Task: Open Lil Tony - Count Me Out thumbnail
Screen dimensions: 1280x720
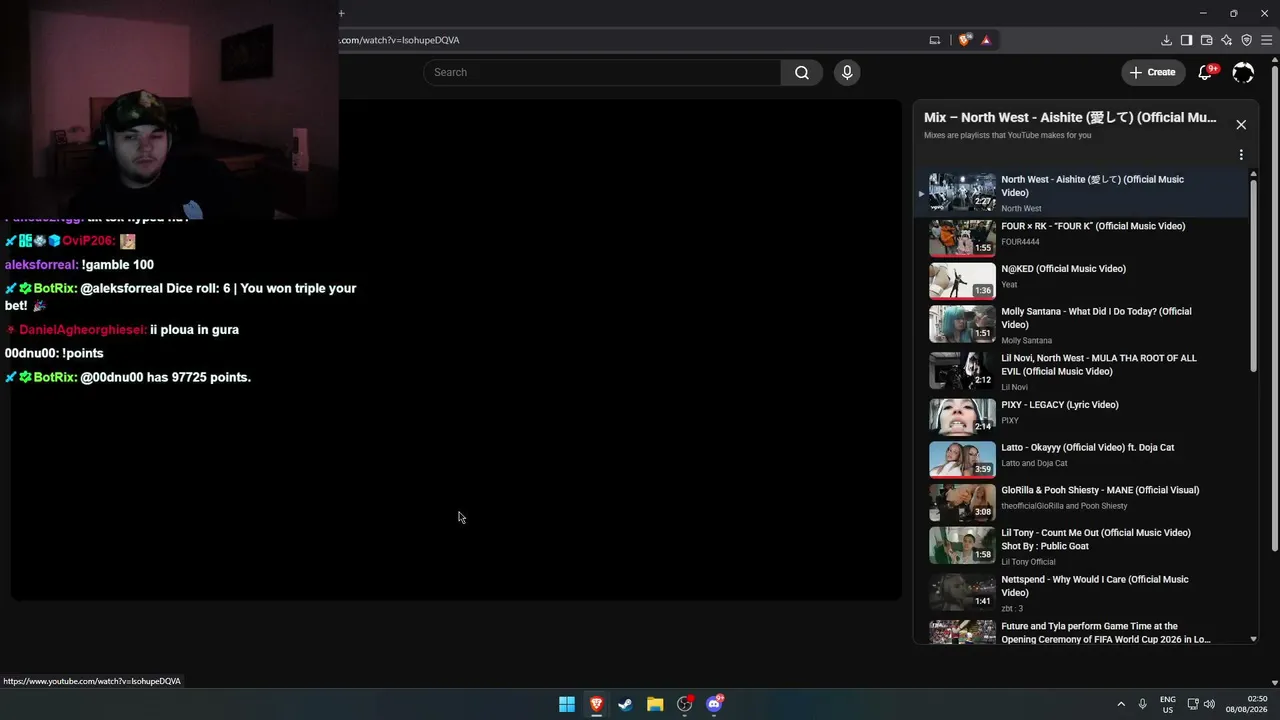Action: pos(962,545)
